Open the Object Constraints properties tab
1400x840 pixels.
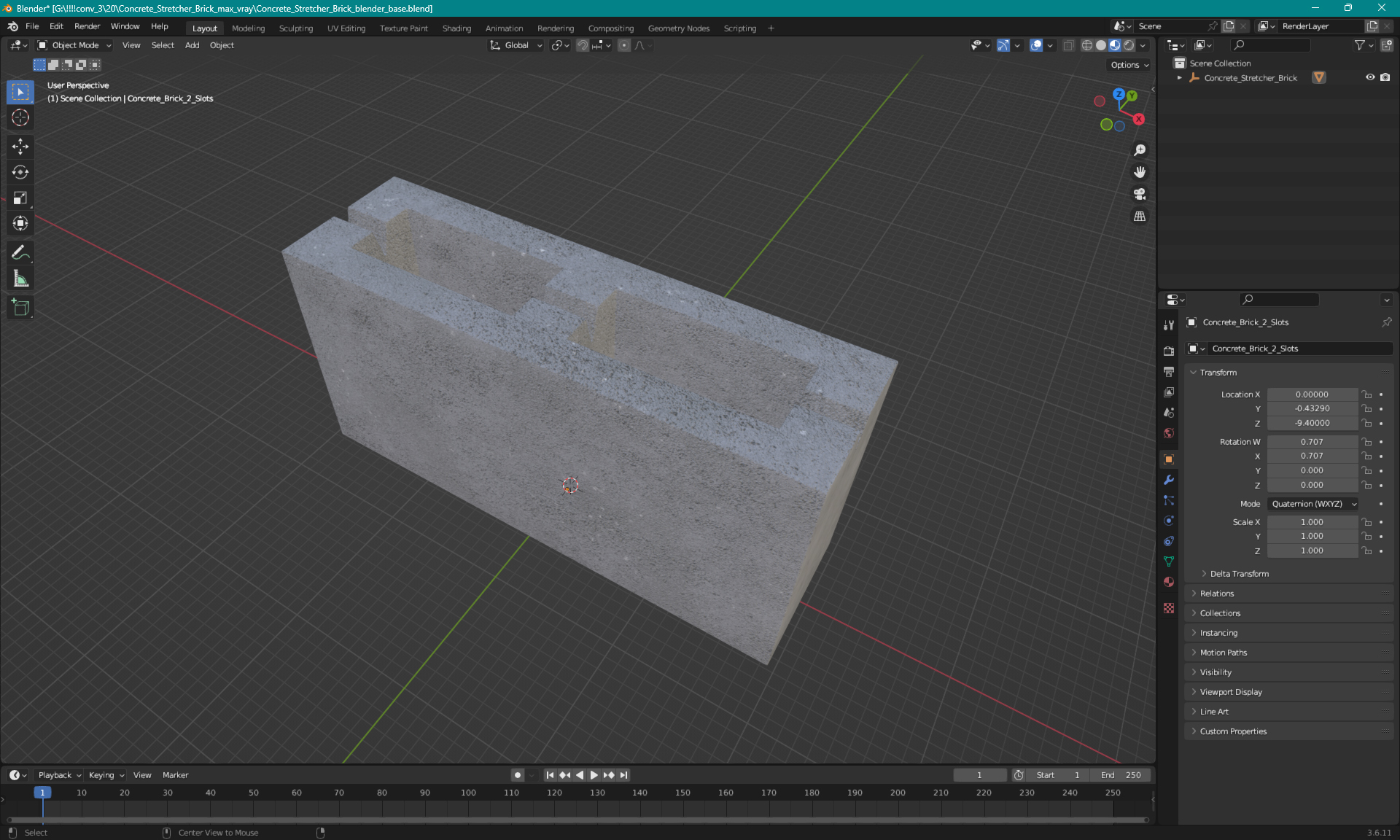click(x=1169, y=541)
